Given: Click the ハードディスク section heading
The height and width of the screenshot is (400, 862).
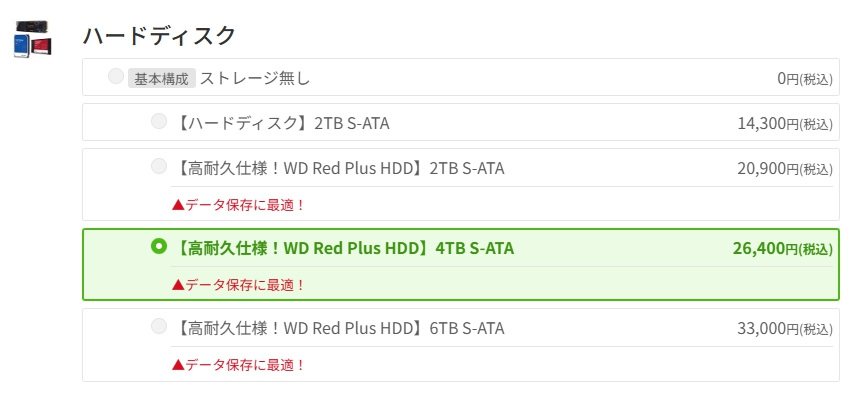Looking at the screenshot, I should pyautogui.click(x=159, y=36).
